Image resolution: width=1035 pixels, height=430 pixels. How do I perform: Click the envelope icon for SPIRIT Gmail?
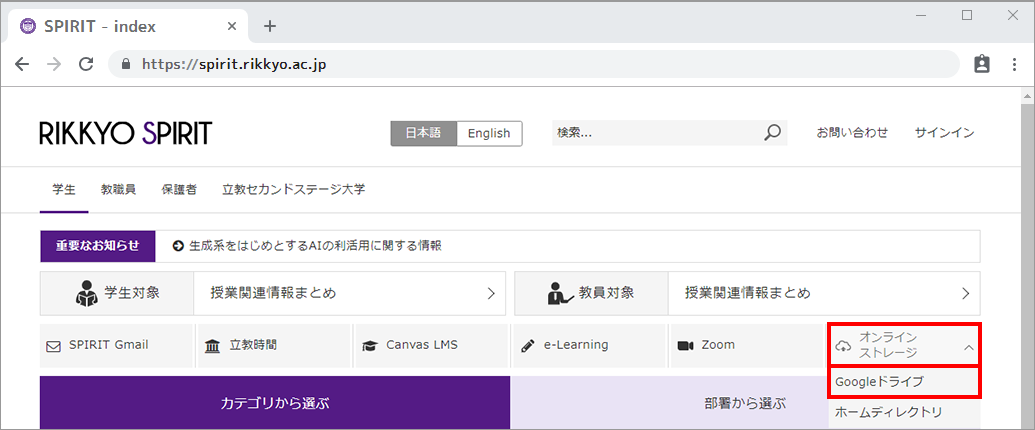click(x=53, y=346)
